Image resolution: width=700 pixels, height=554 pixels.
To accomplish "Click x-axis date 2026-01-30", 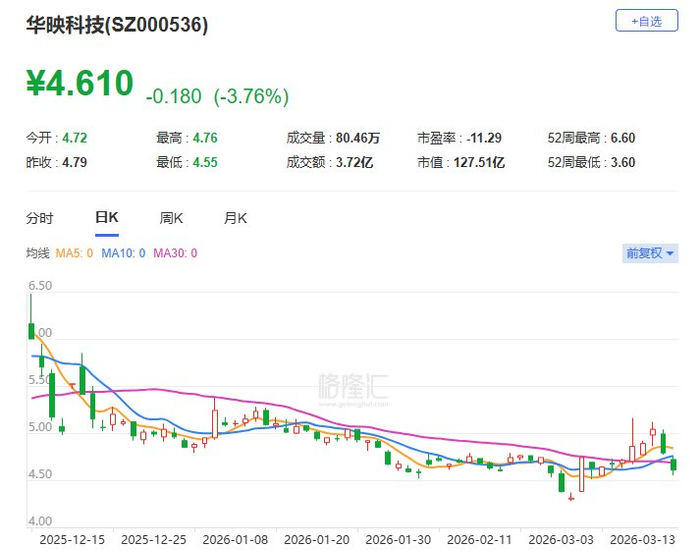I will pos(398,540).
